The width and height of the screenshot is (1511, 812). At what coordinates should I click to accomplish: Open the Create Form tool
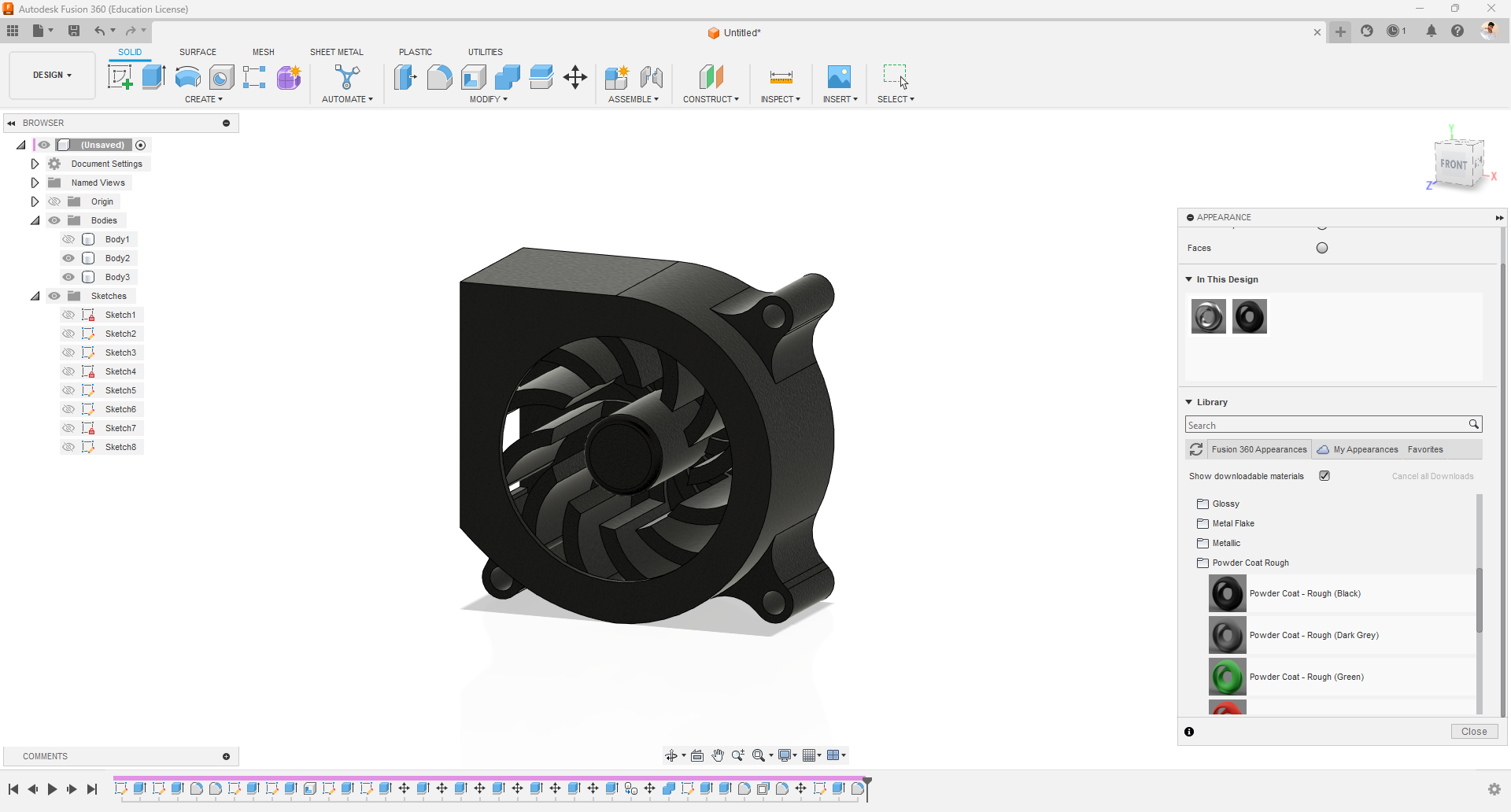click(289, 77)
